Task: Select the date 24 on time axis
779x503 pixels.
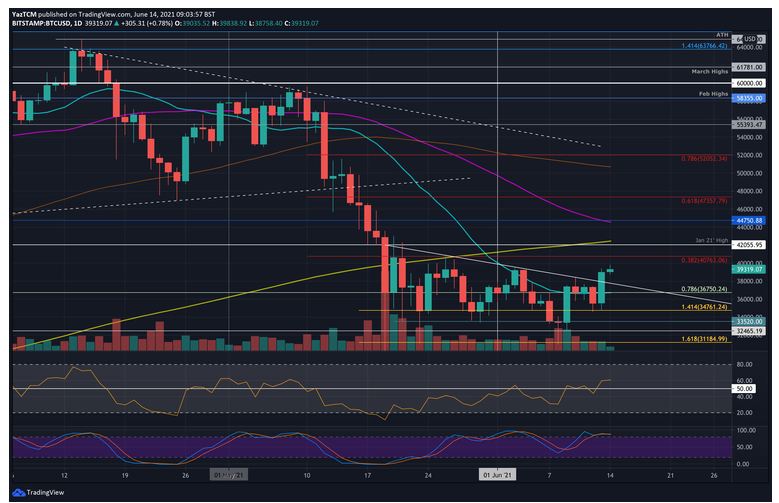Action: [x=428, y=476]
